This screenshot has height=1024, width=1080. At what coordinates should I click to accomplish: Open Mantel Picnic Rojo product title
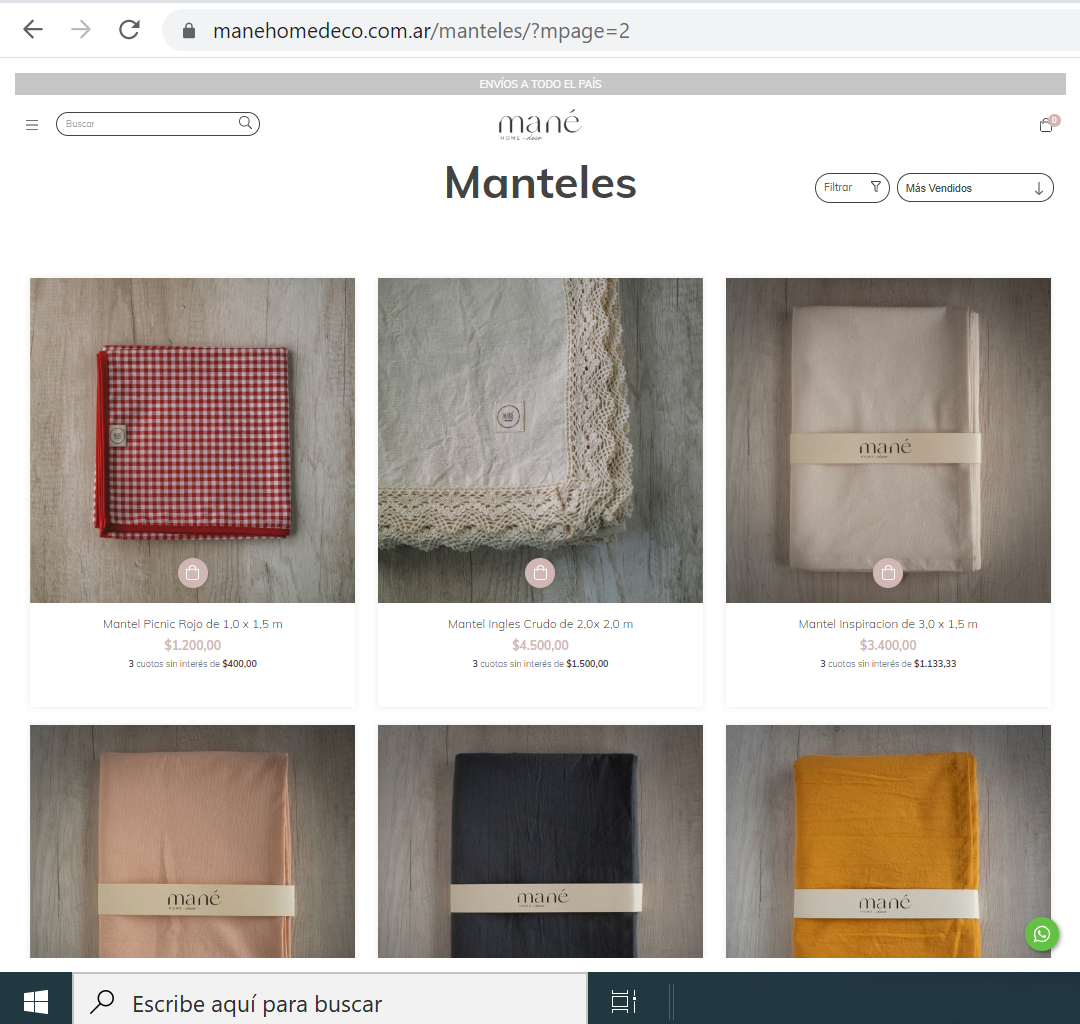pyautogui.click(x=192, y=624)
